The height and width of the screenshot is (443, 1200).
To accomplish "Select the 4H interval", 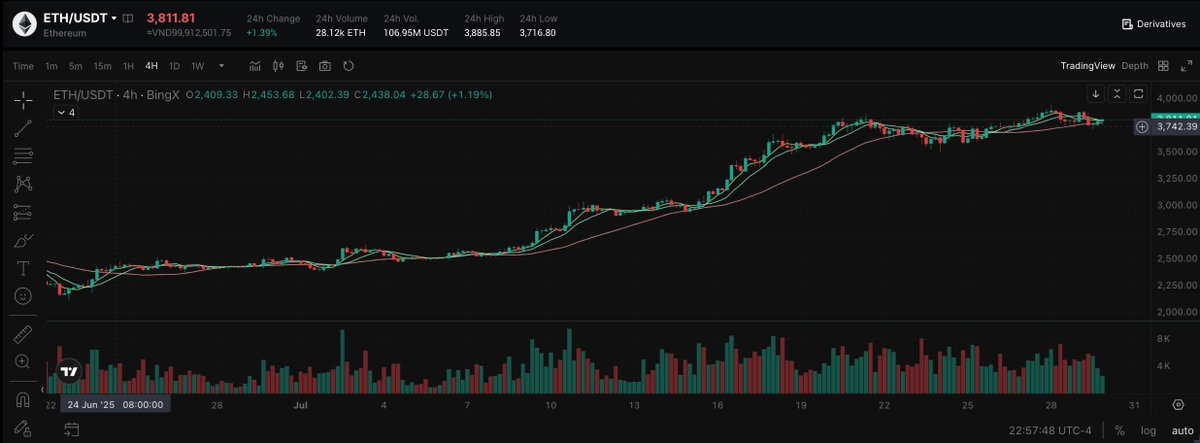I will tap(151, 66).
